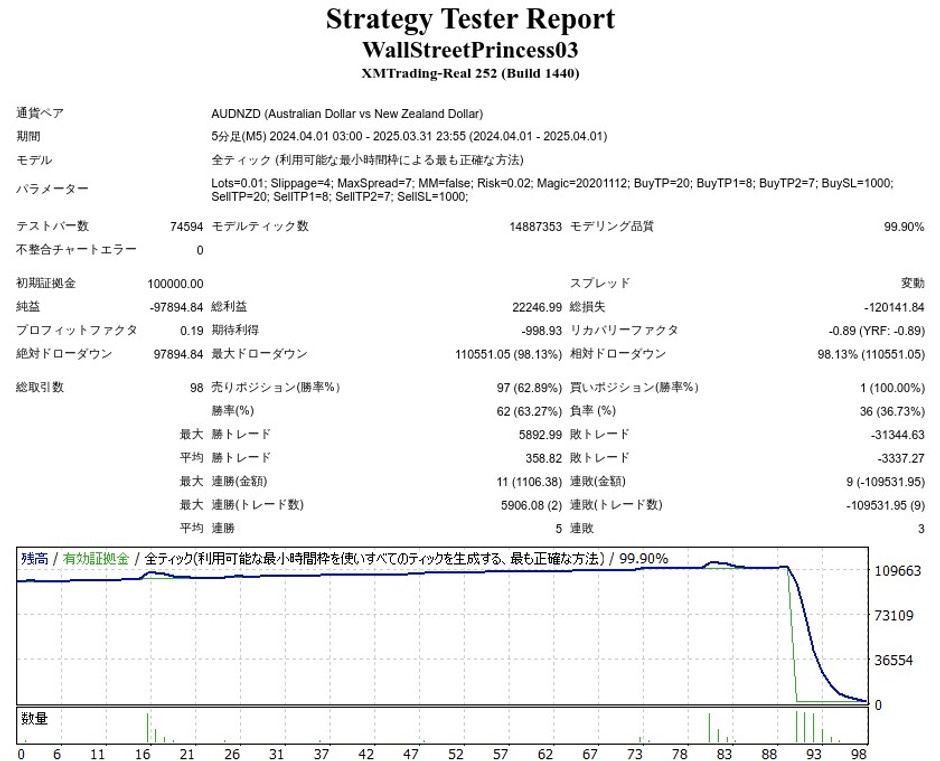
Task: Click expected payoff value -998.93
Action: 542,330
